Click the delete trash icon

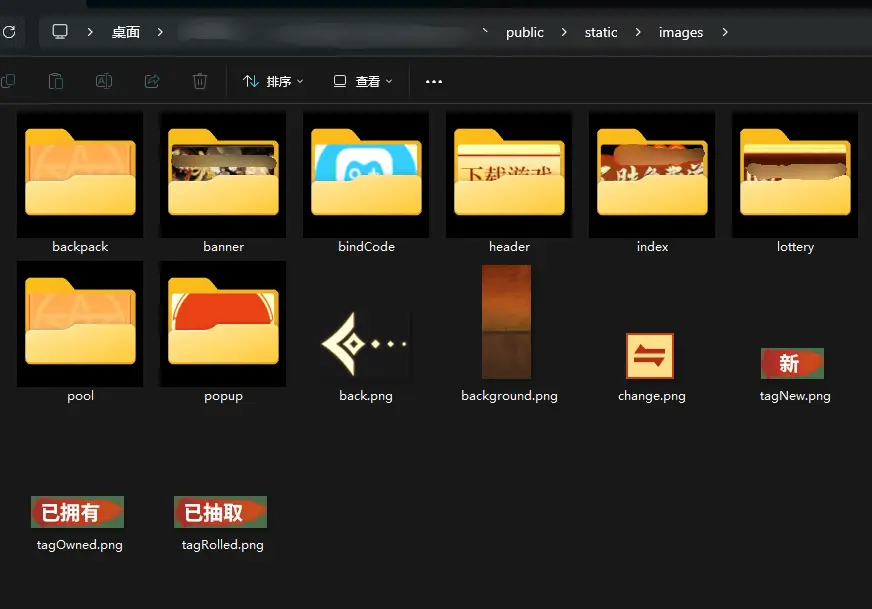point(200,81)
